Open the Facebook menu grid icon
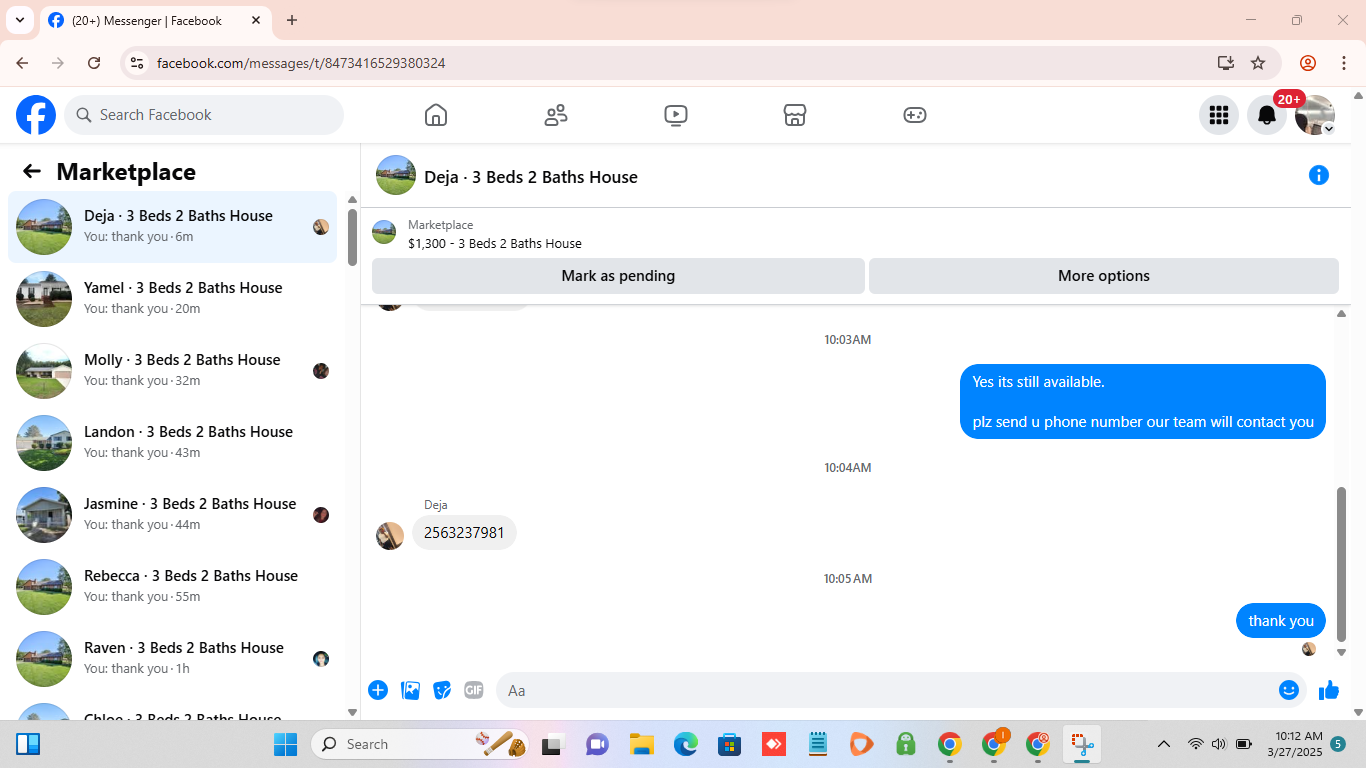The image size is (1366, 768). click(x=1219, y=115)
